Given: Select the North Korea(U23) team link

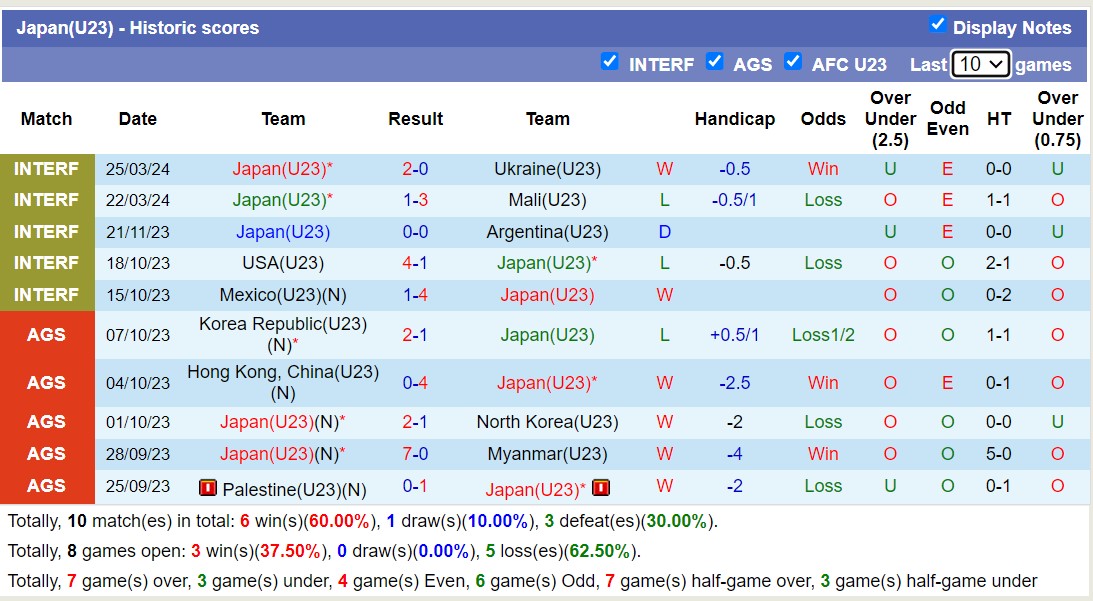Looking at the screenshot, I should click(547, 422).
